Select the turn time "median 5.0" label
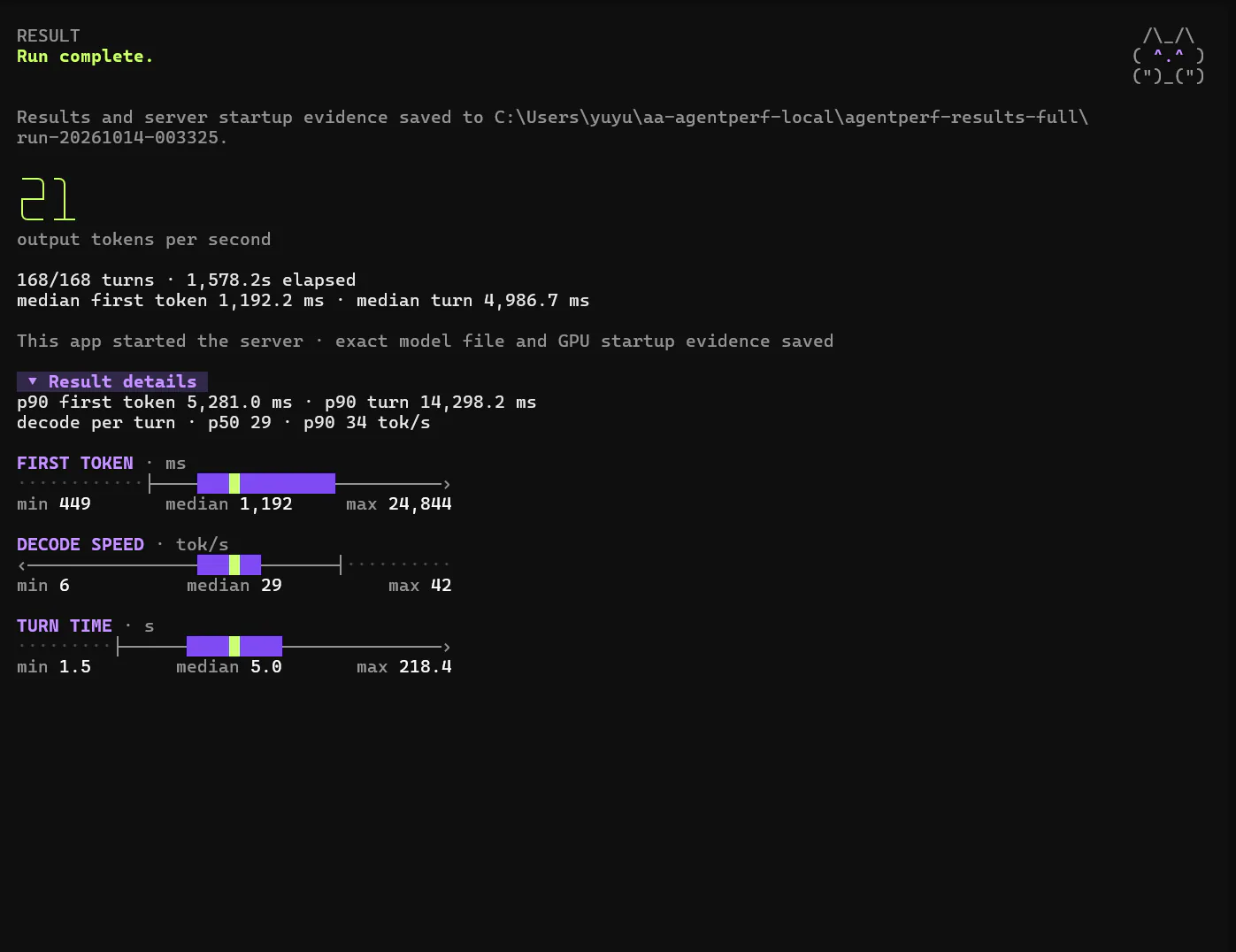Screen dimensions: 1236x952 tap(229, 667)
